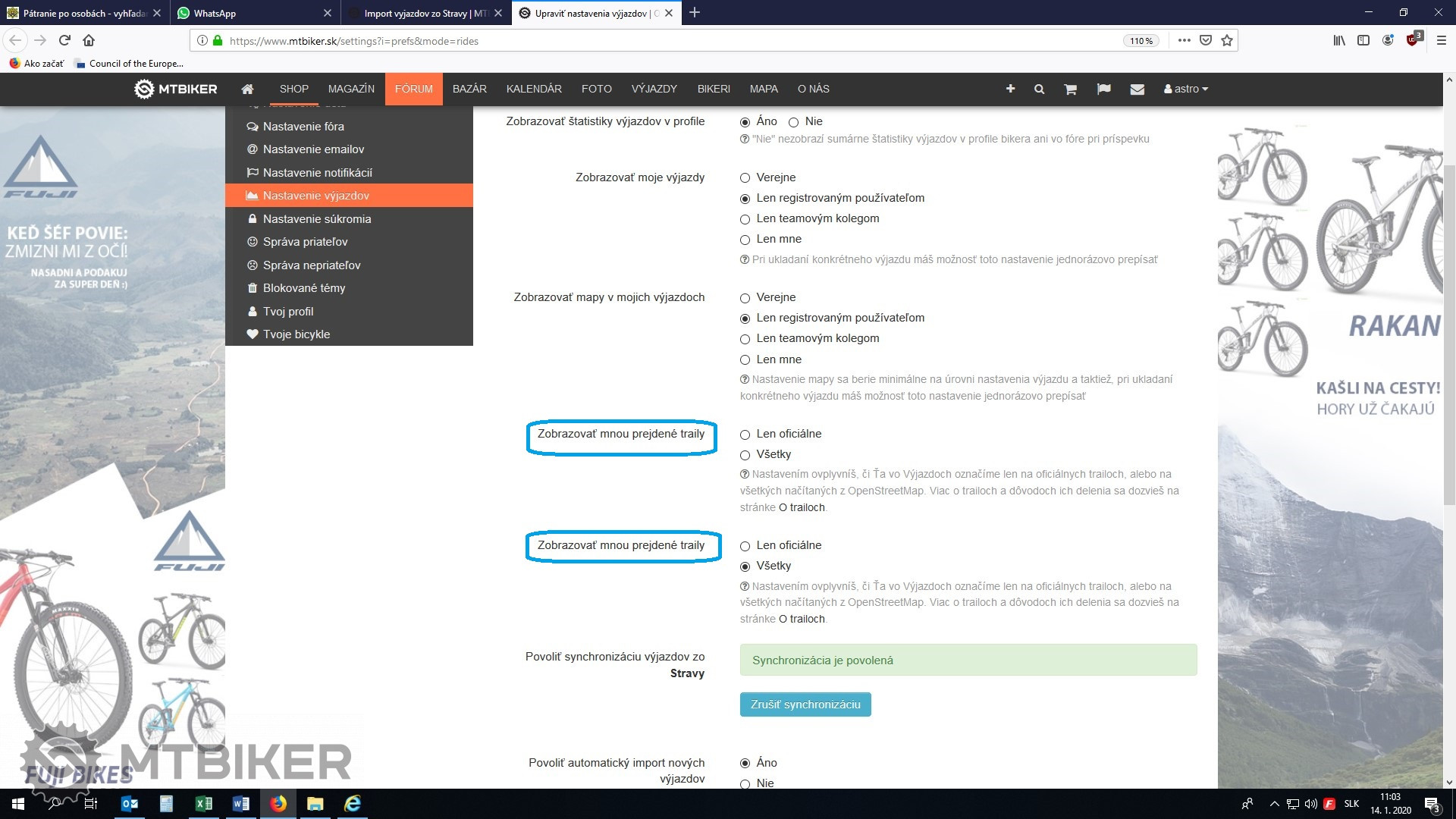Select 'Nie' for statistics in profile
This screenshot has height=819, width=1456.
pos(794,122)
